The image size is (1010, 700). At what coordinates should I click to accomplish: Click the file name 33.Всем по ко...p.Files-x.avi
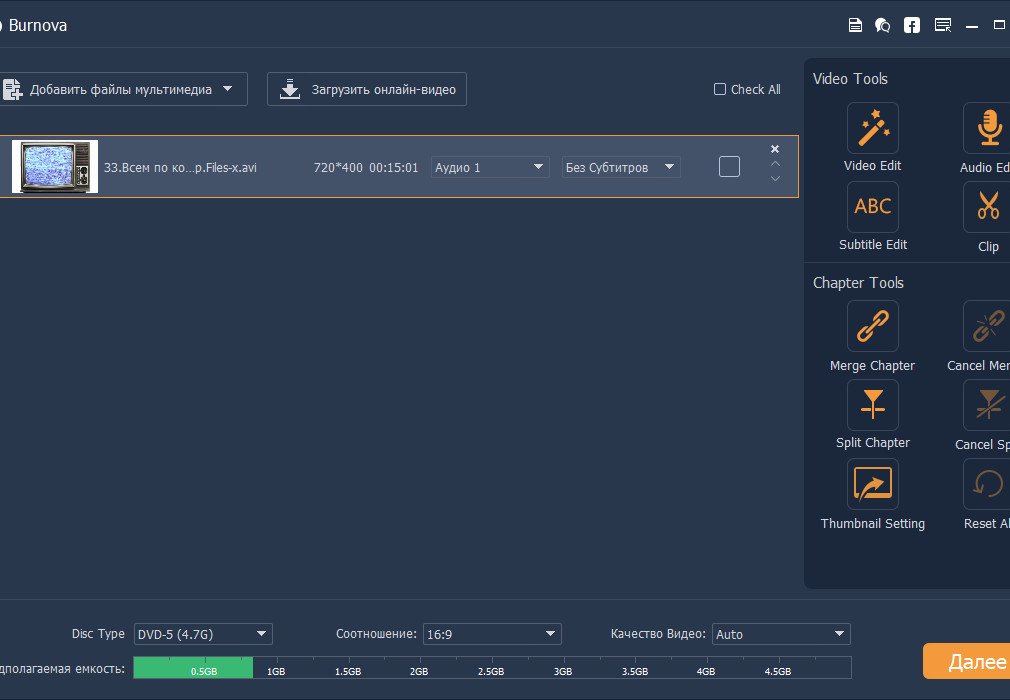pos(180,167)
